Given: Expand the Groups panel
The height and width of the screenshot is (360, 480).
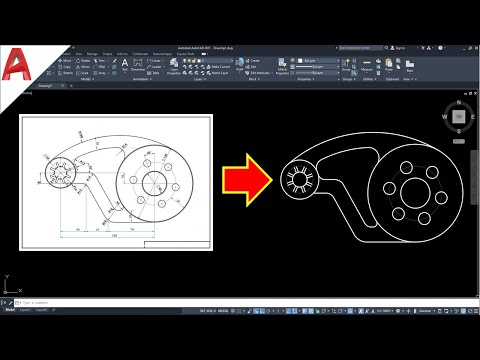Looking at the screenshot, I should pos(350,79).
